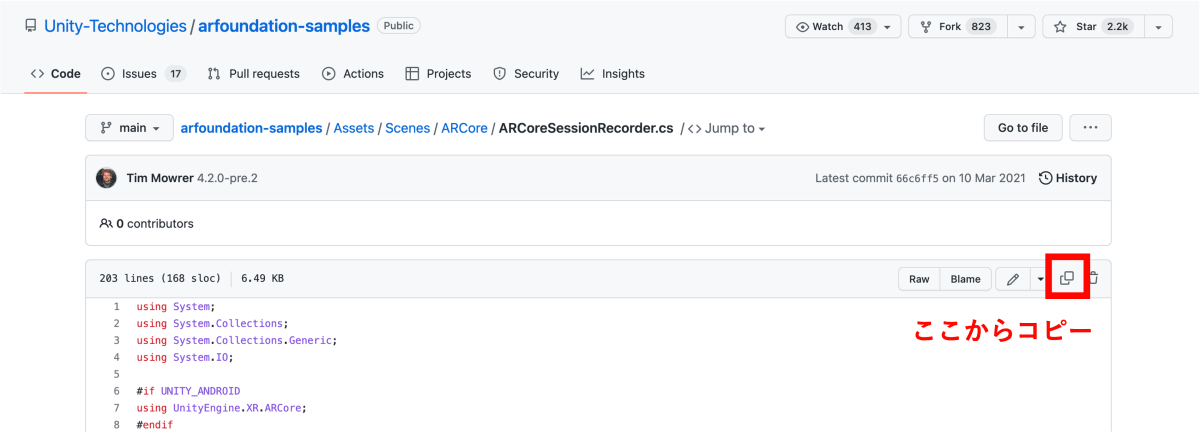The height and width of the screenshot is (433, 1200).
Task: Click the watch count 413
Action: pyautogui.click(x=861, y=27)
